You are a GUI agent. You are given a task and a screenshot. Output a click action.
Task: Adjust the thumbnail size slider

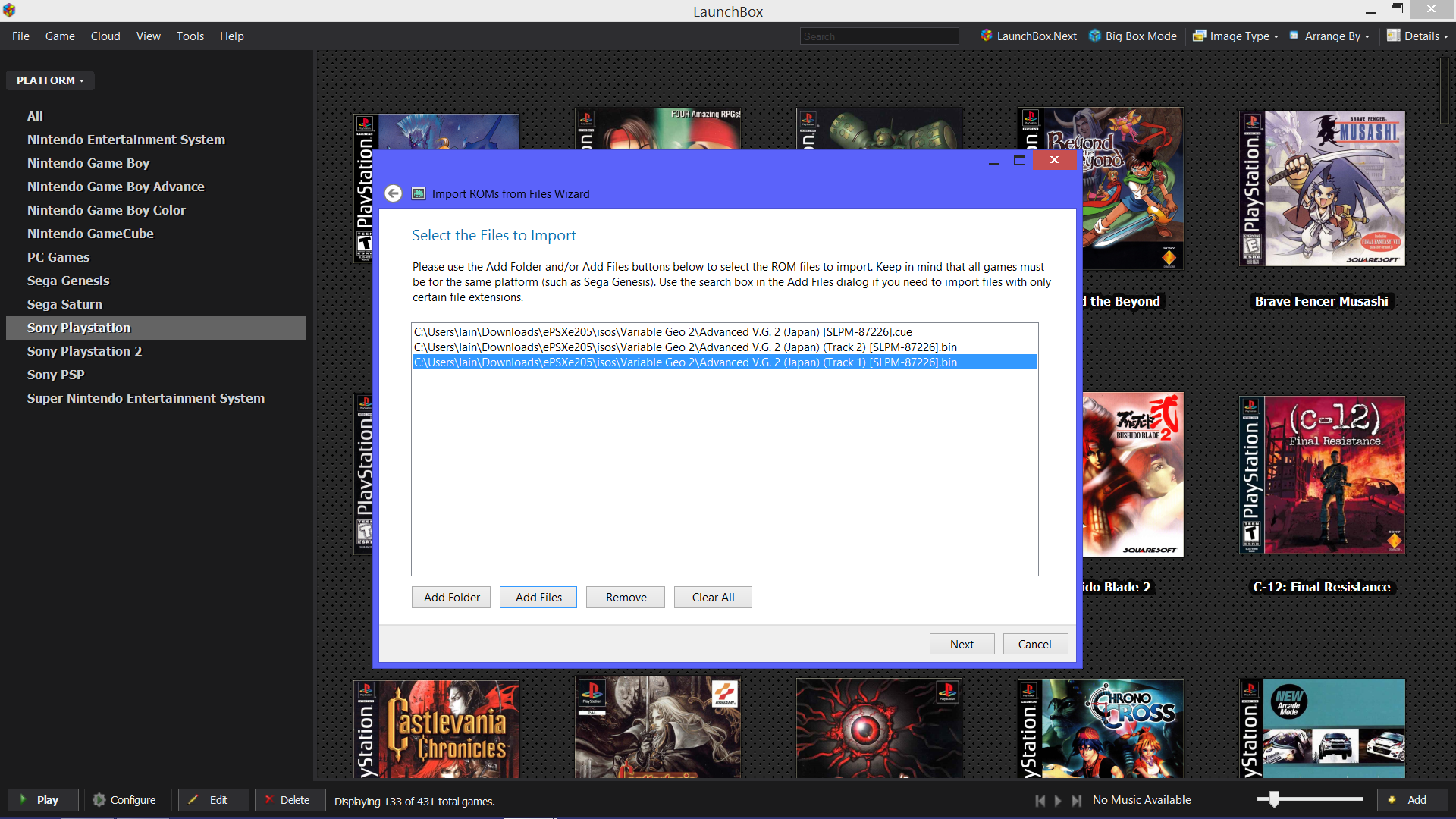[1274, 799]
